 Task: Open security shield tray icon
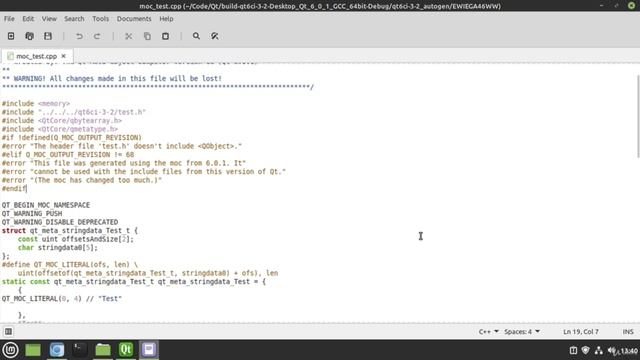(586, 350)
